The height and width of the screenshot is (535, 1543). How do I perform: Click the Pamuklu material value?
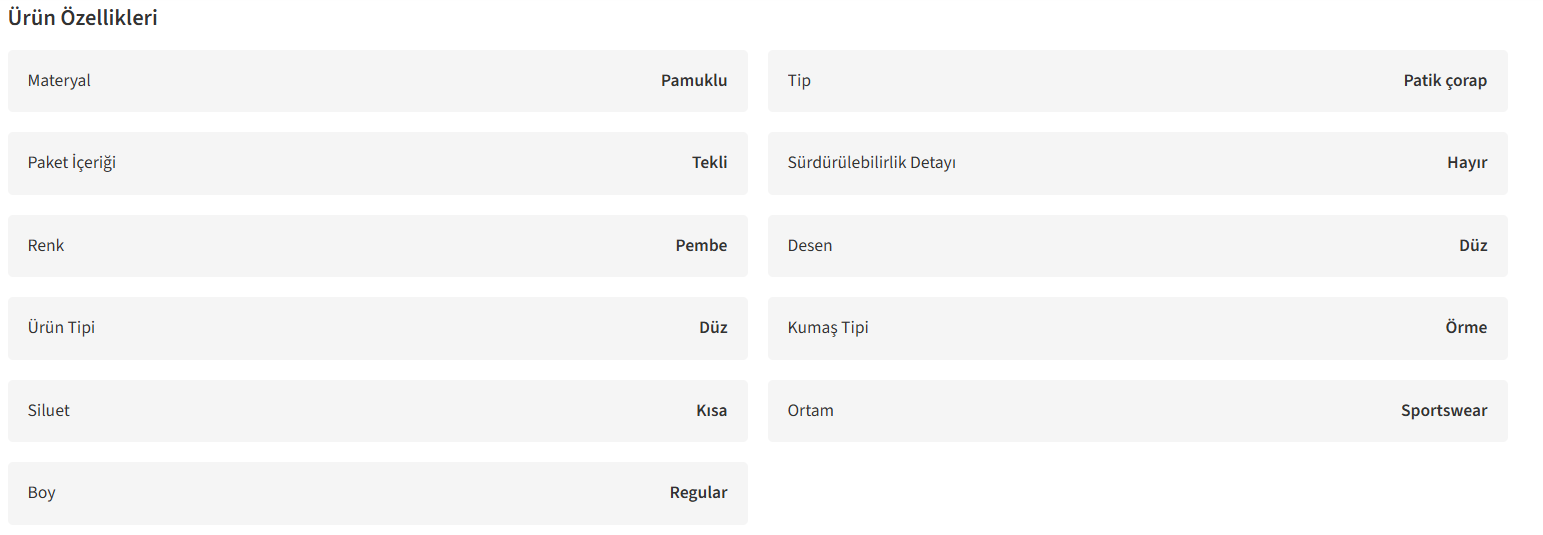point(694,81)
